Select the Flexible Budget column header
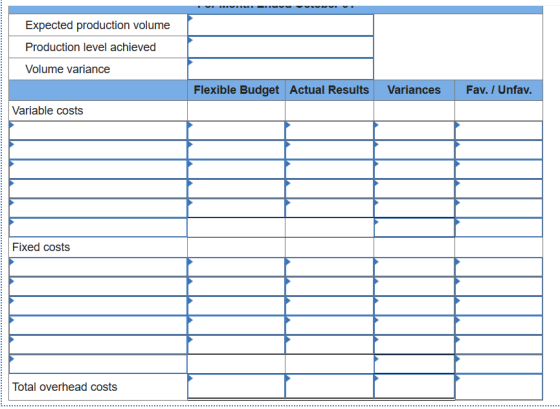This screenshot has height=409, width=560. 236,90
